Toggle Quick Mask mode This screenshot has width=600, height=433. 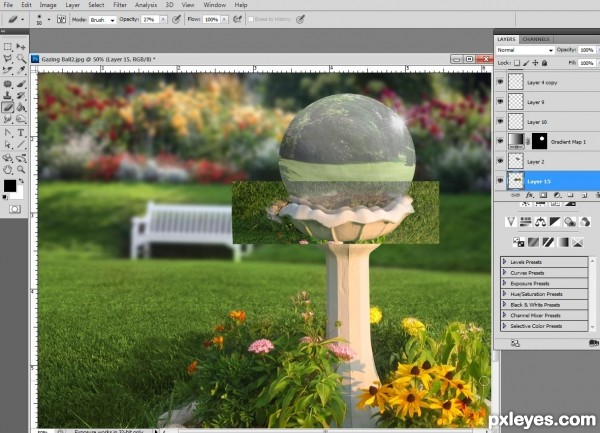pos(15,209)
